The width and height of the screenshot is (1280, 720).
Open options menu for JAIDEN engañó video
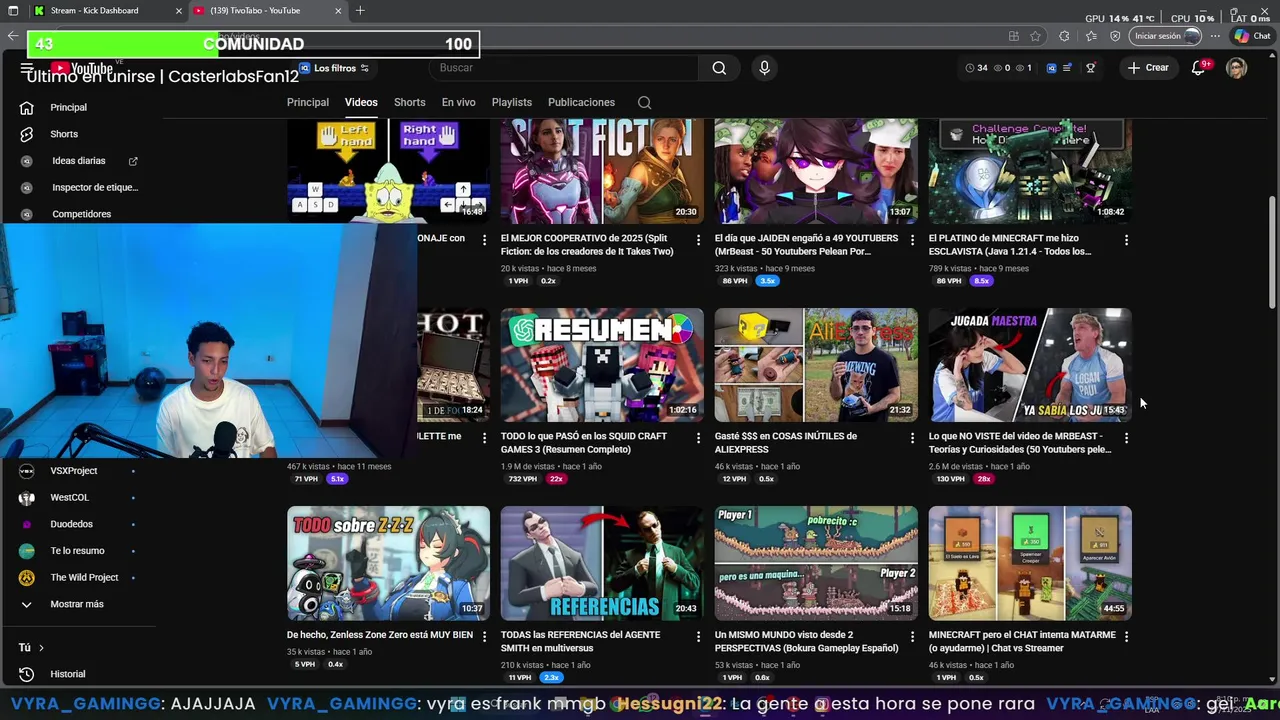[x=912, y=240]
